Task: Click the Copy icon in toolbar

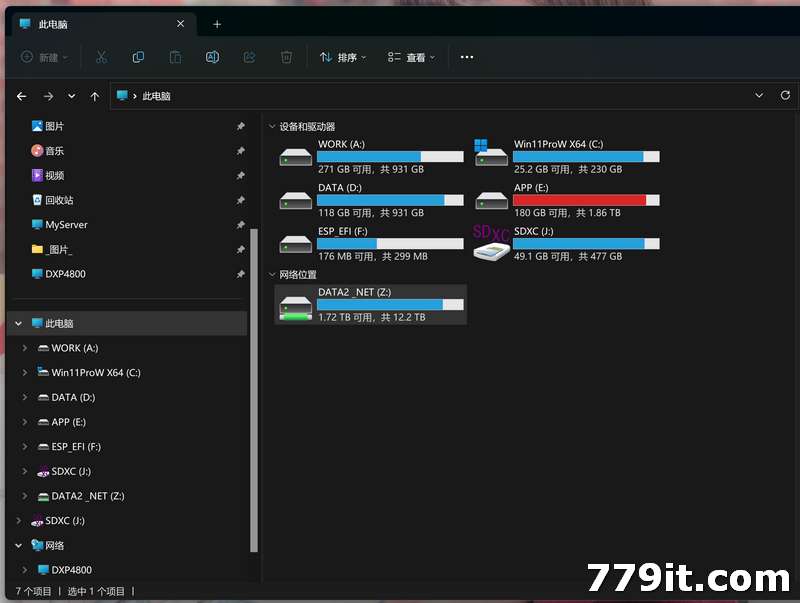Action: (x=138, y=57)
